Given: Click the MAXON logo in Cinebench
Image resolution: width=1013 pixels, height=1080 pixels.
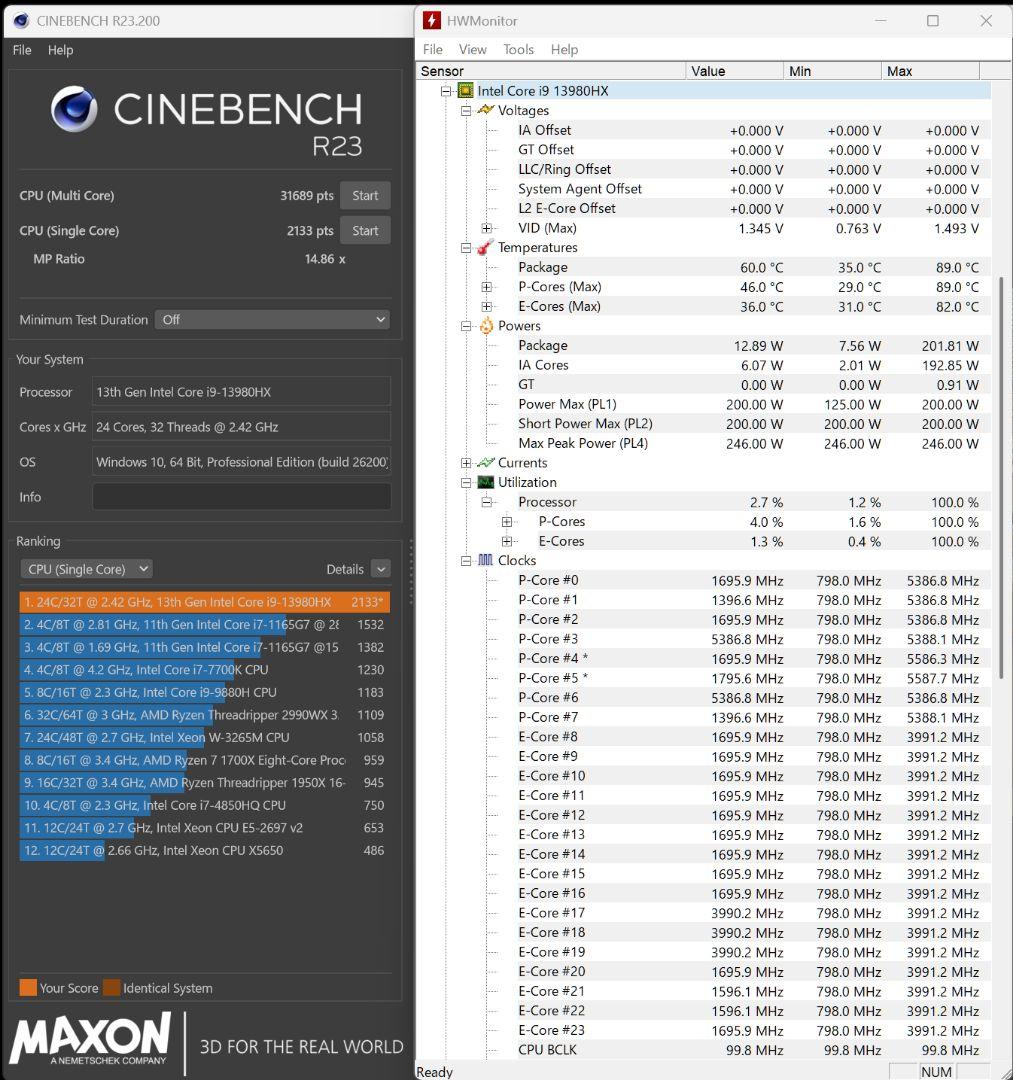Looking at the screenshot, I should [x=90, y=1040].
